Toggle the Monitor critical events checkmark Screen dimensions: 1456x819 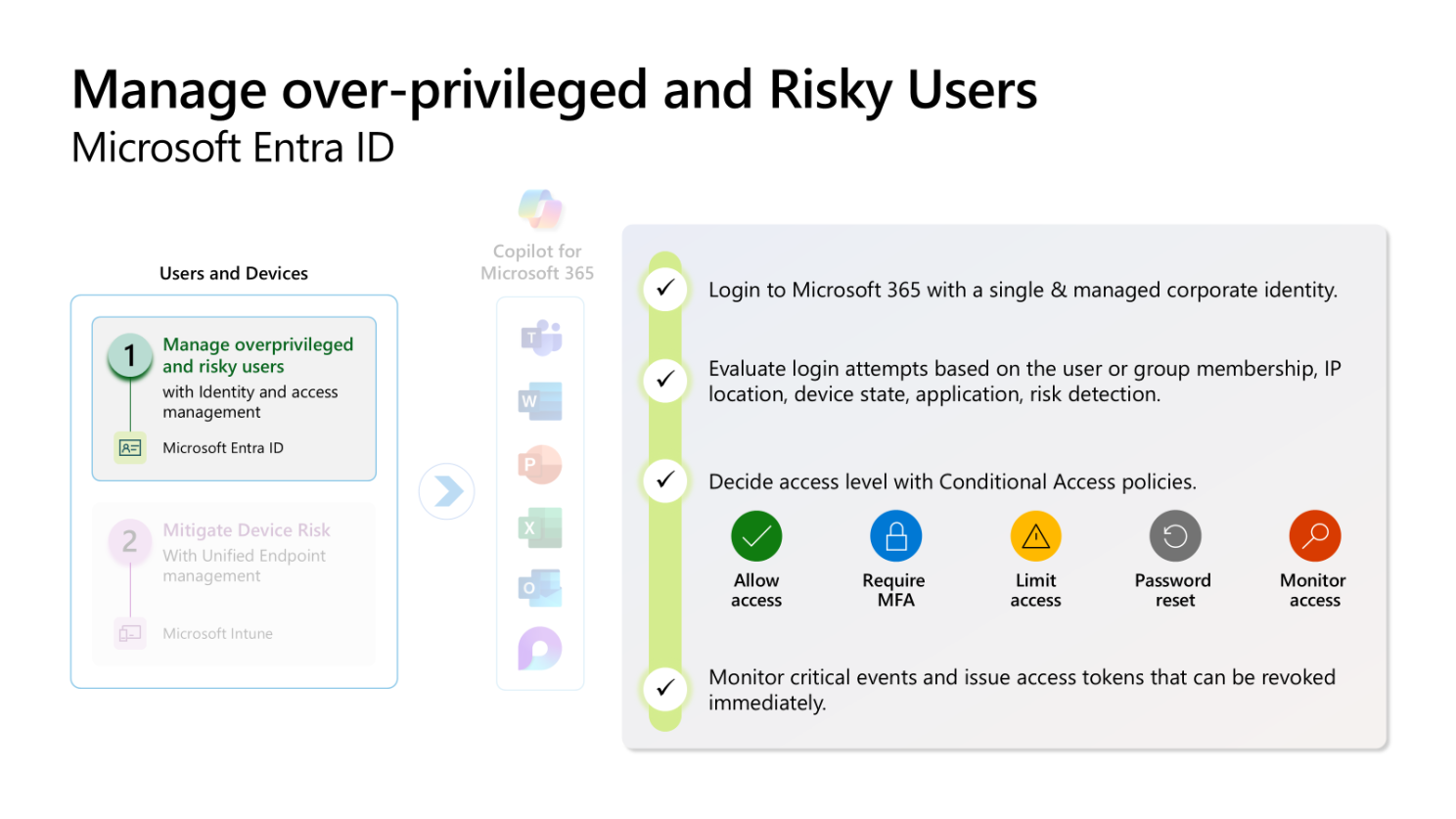click(664, 689)
